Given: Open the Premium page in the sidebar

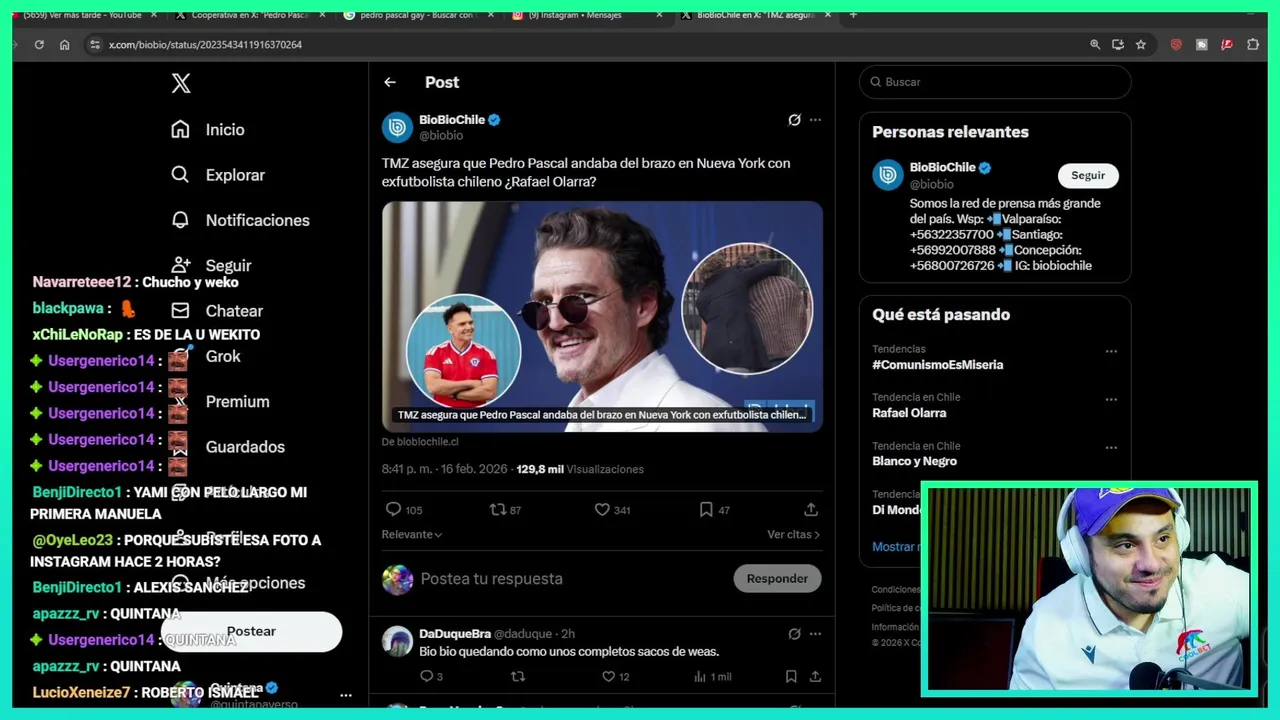Looking at the screenshot, I should pos(221,402).
